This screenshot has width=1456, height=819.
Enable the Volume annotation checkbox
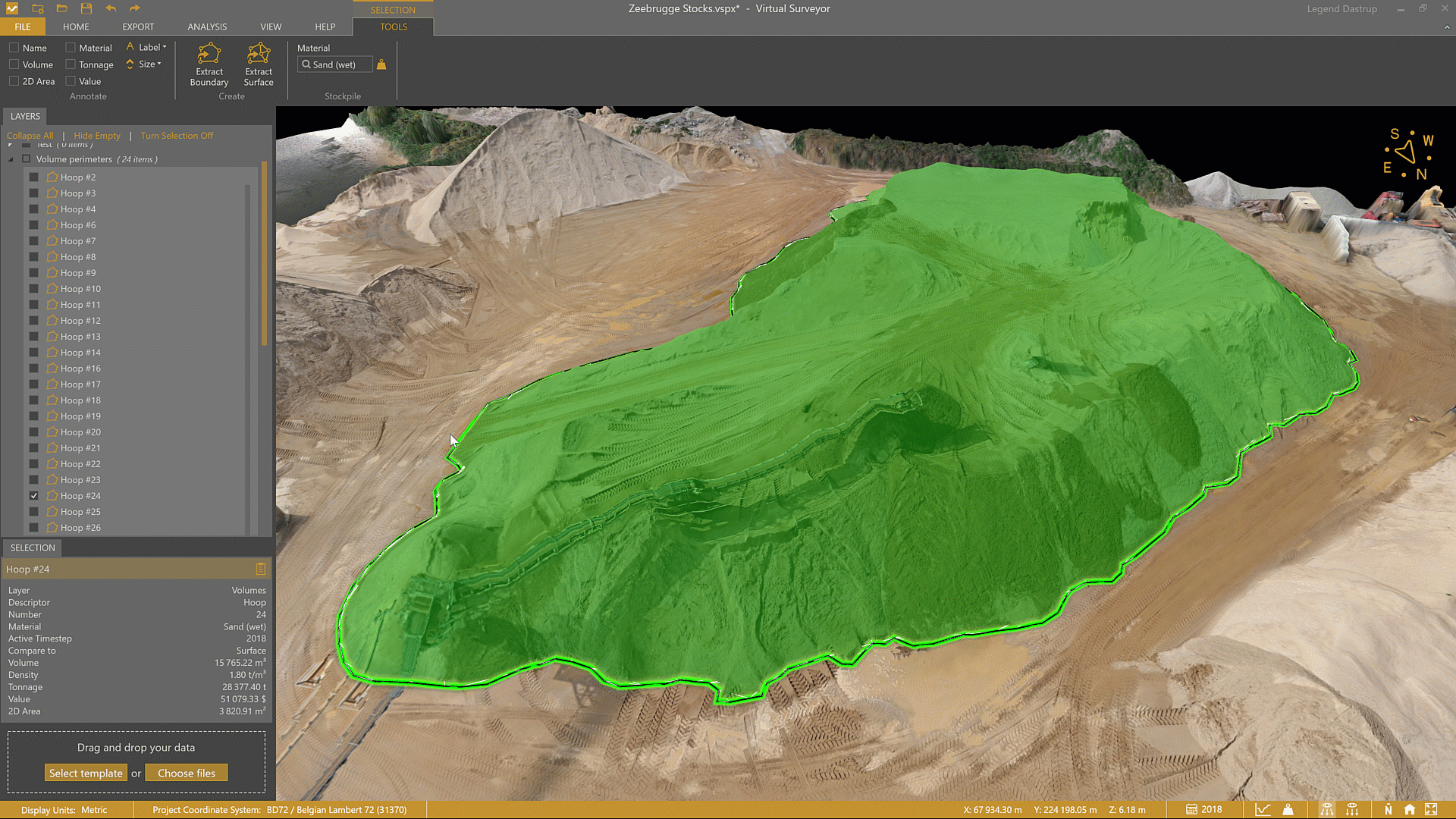click(x=14, y=64)
